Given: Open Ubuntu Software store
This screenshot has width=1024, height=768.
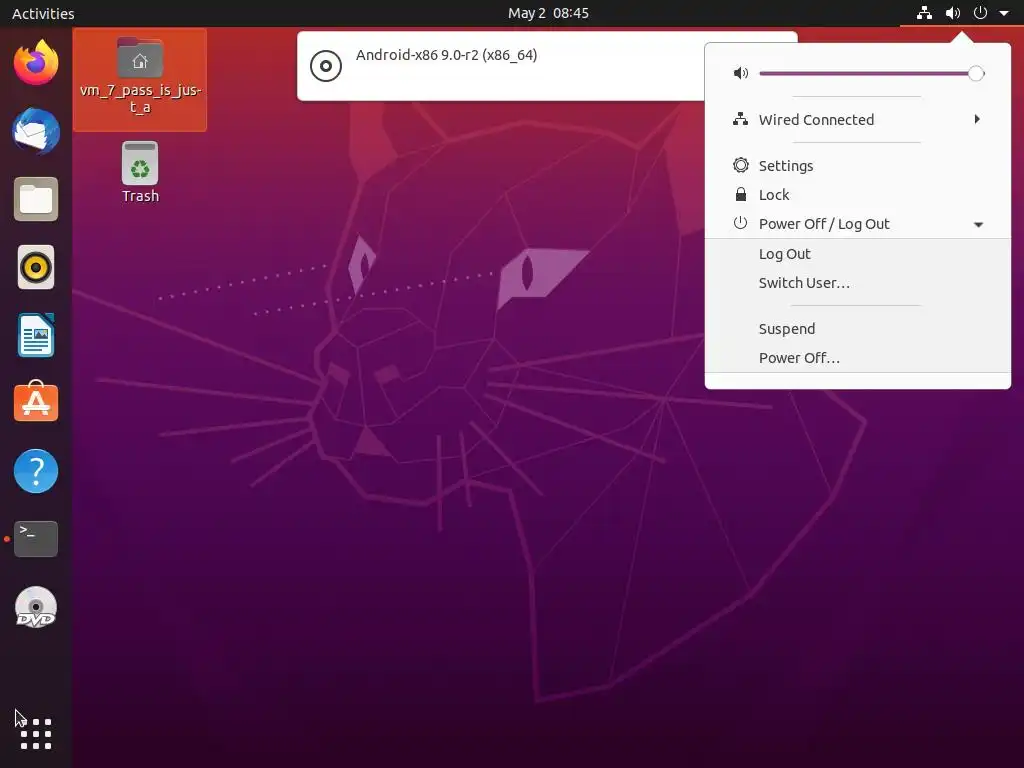Looking at the screenshot, I should pos(36,402).
